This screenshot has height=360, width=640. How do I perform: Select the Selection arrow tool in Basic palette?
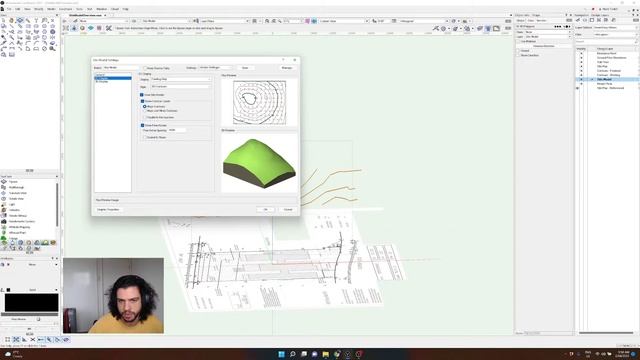click(3, 20)
